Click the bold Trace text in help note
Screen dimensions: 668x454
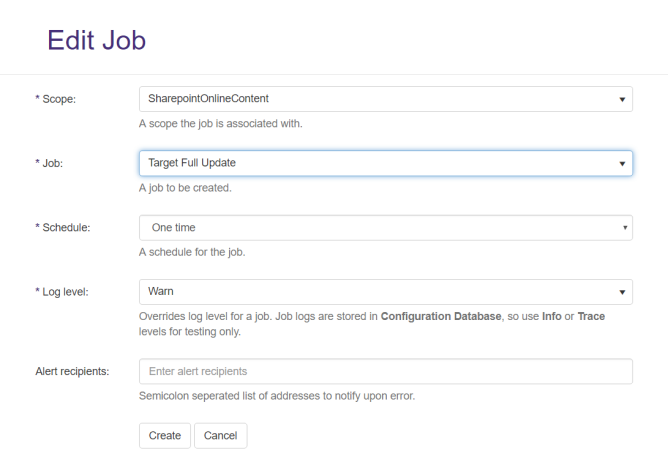pos(590,317)
